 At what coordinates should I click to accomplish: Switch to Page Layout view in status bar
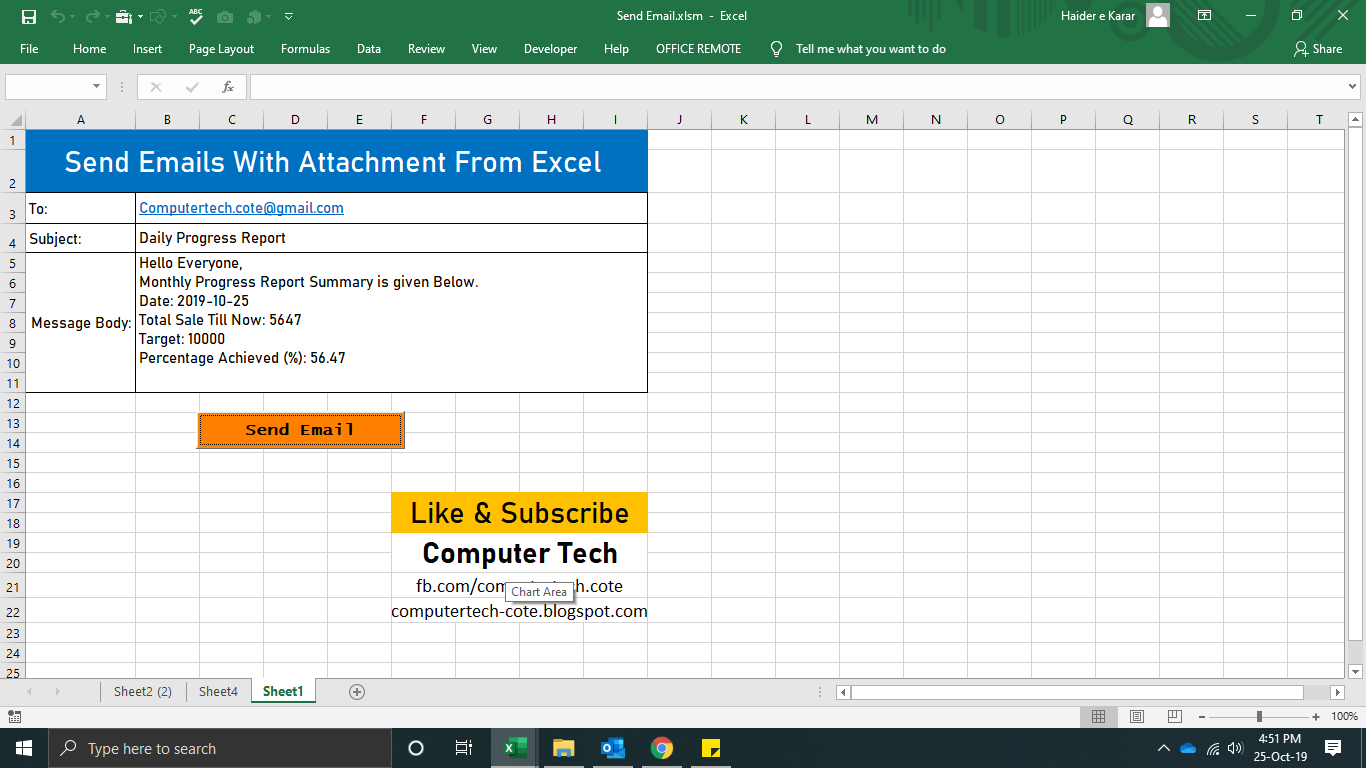click(1136, 716)
